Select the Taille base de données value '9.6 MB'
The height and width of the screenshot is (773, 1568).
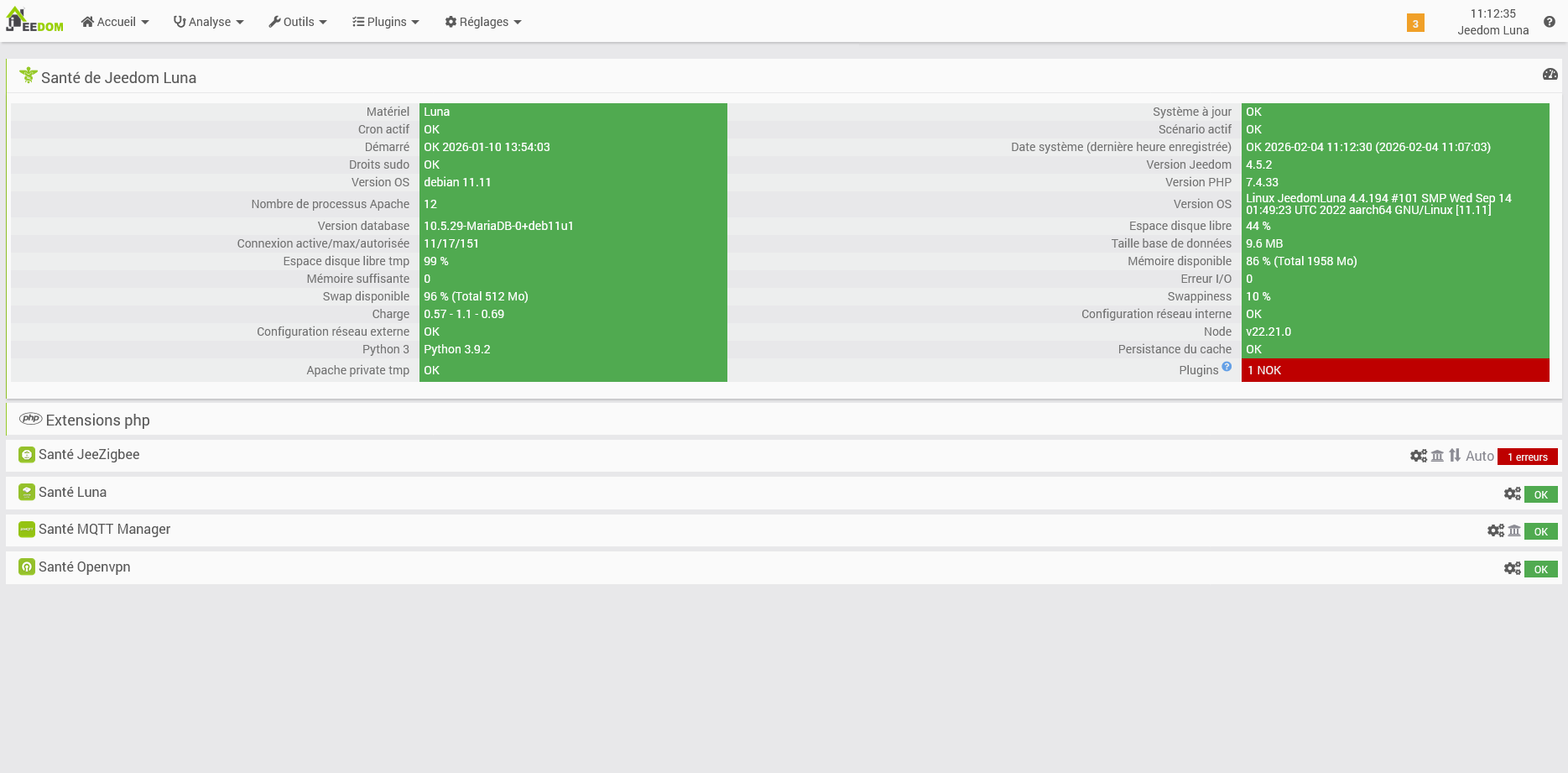pyautogui.click(x=1264, y=243)
